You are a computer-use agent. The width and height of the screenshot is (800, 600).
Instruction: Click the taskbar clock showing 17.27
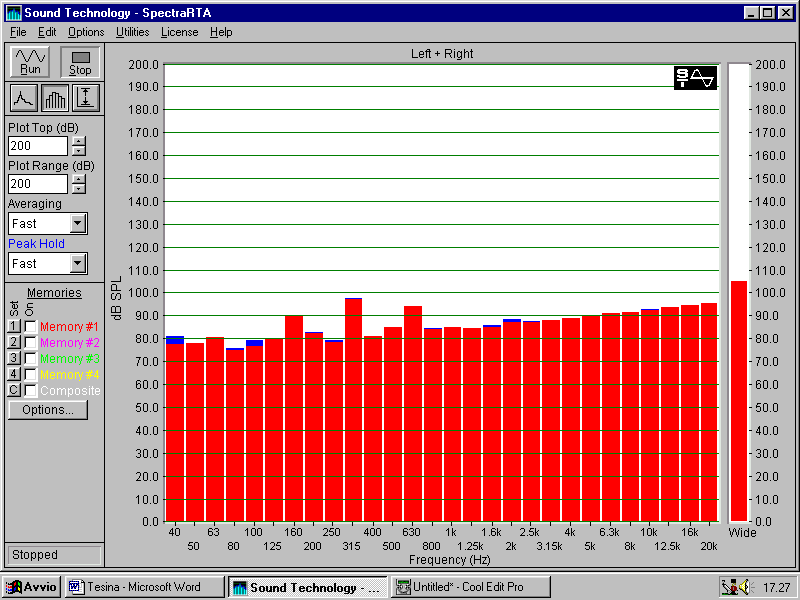click(777, 588)
